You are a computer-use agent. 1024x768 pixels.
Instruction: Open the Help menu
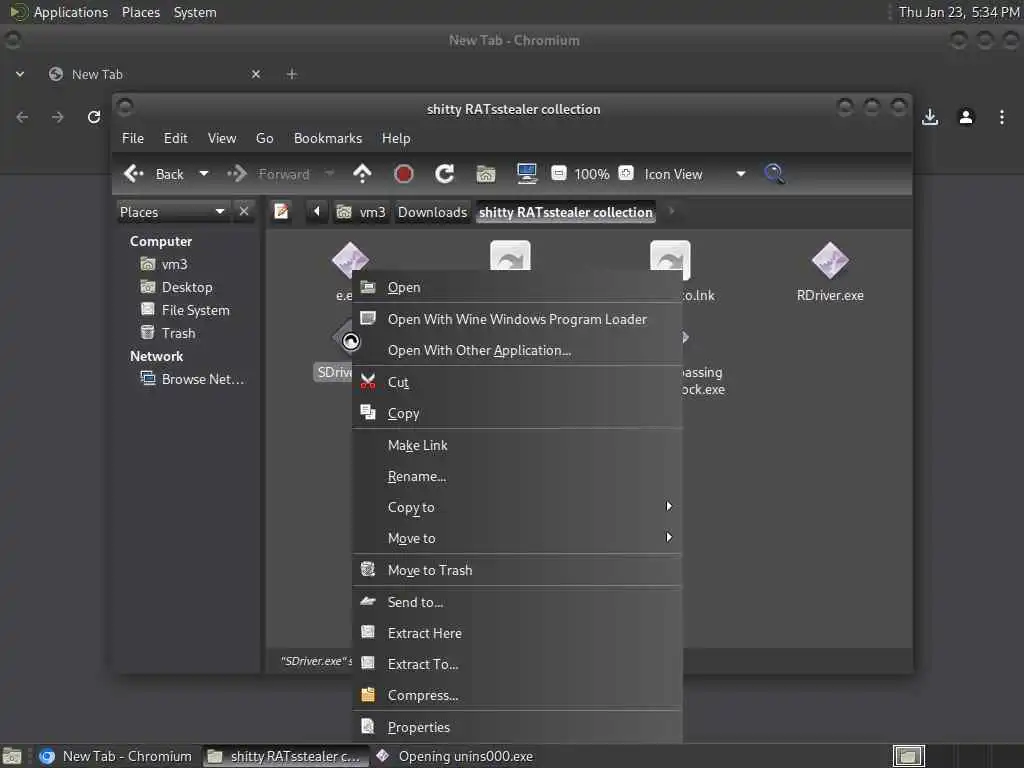(396, 138)
